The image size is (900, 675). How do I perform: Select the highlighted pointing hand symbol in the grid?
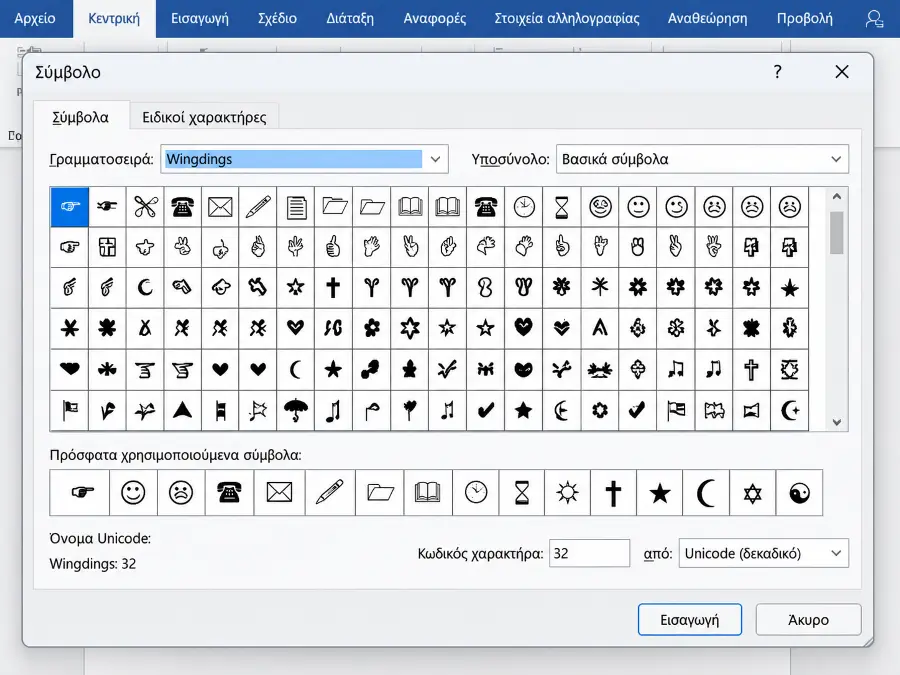click(x=69, y=207)
